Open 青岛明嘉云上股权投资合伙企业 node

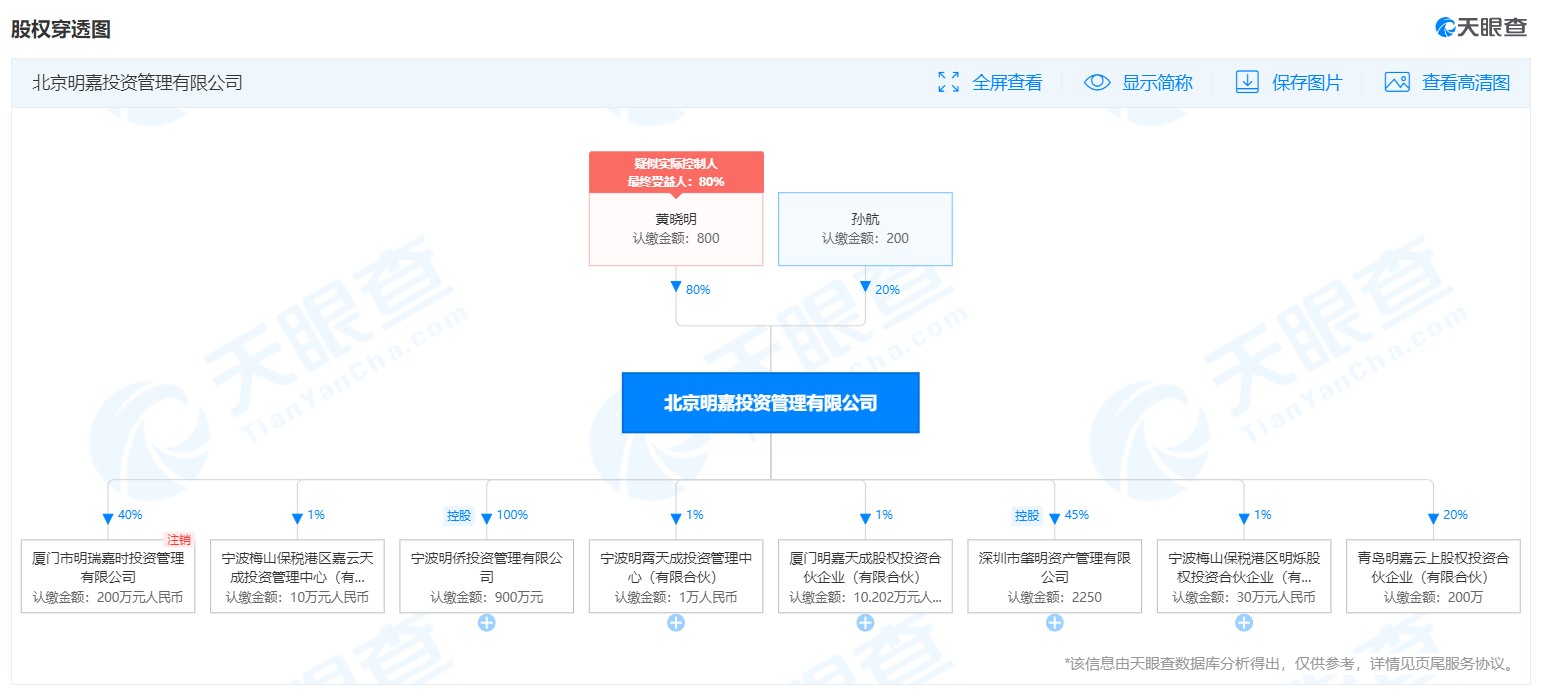[x=1432, y=577]
